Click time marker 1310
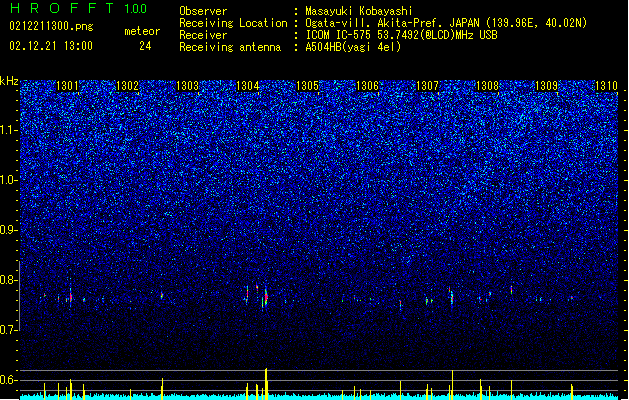The height and width of the screenshot is (400, 629). tap(606, 85)
